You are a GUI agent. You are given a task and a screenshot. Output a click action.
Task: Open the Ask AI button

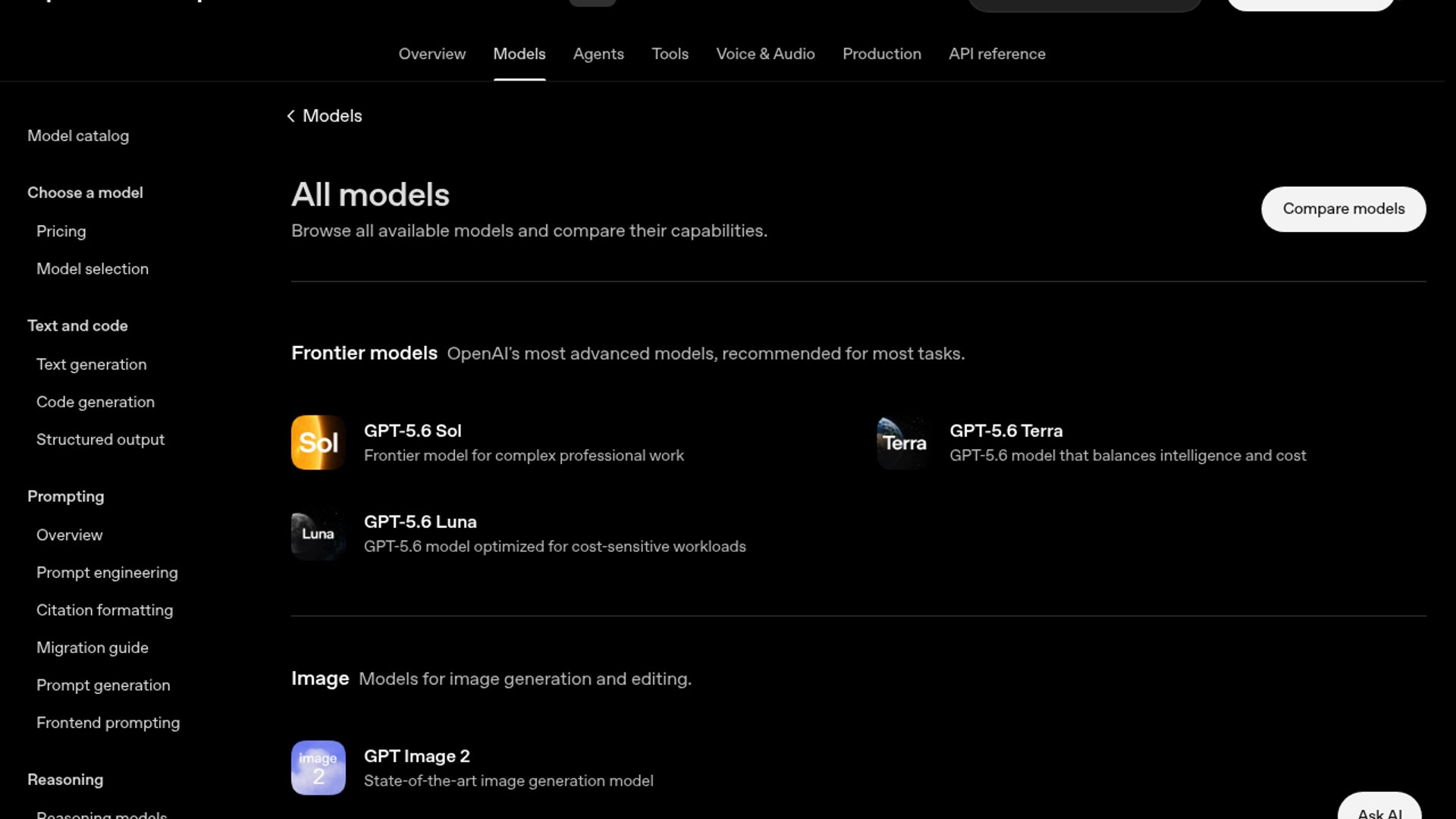point(1379,808)
